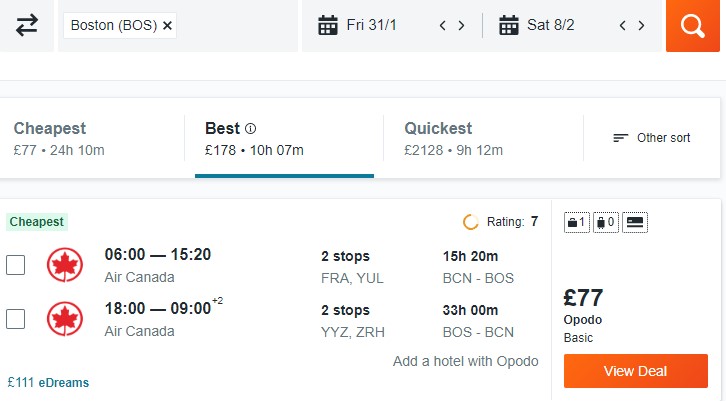This screenshot has width=726, height=401.
Task: Click the cabin bag allowance icon
Action: click(577, 223)
